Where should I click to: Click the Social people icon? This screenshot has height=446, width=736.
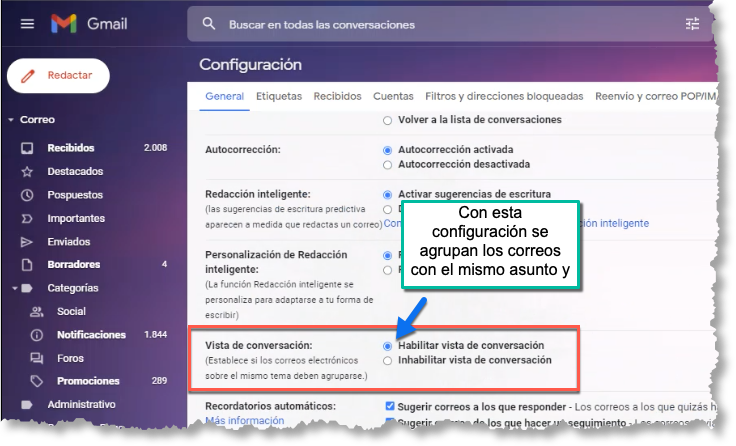[x=37, y=311]
